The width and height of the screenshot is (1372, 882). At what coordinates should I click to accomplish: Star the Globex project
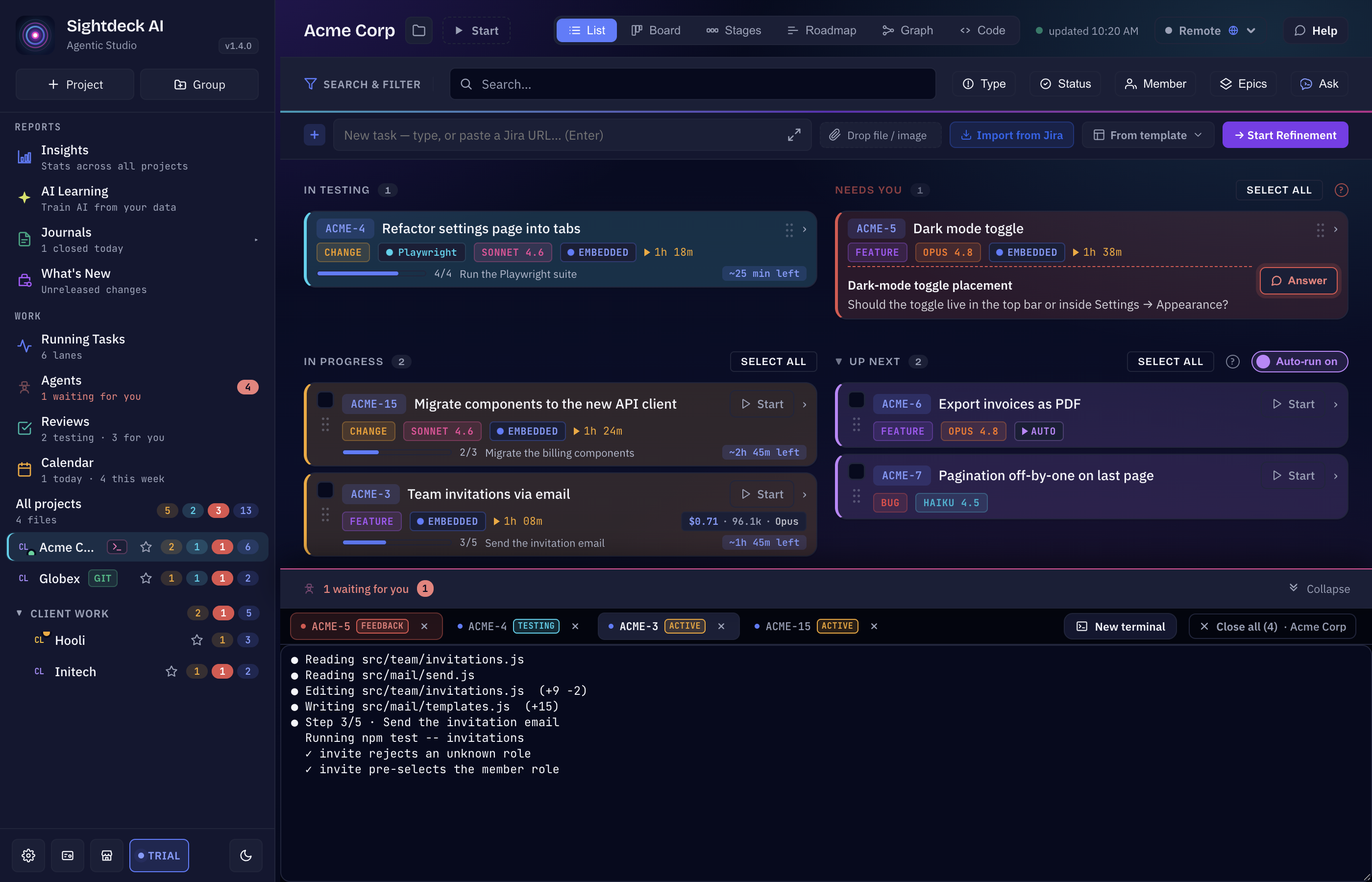146,579
